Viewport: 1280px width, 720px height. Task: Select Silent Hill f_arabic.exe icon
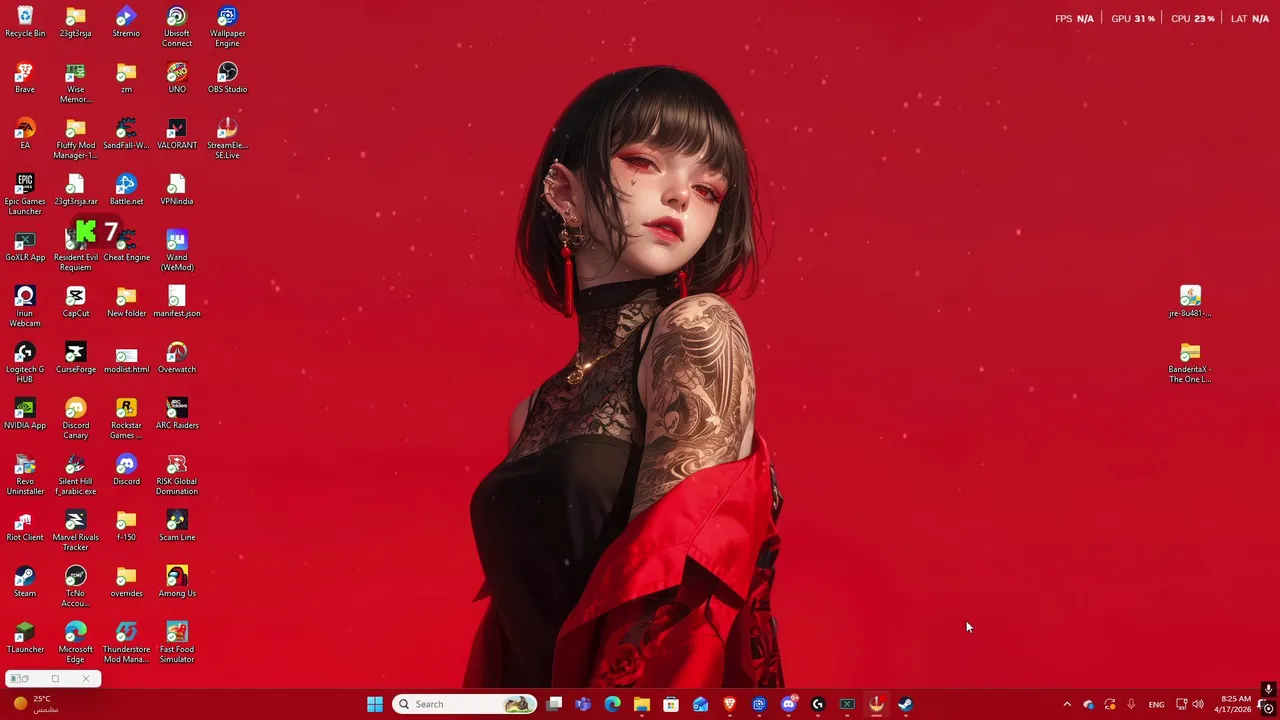point(75,475)
